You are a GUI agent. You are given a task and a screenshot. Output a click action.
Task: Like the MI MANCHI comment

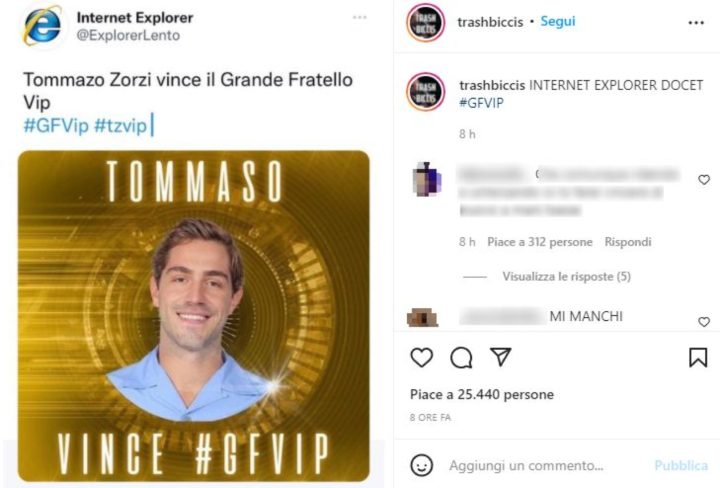point(704,321)
